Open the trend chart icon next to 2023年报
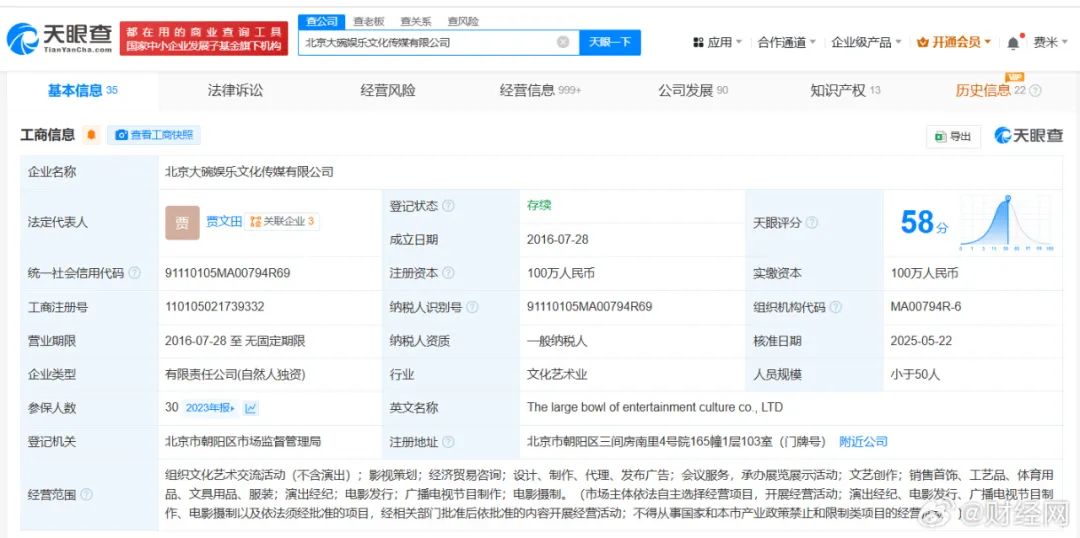 pyautogui.click(x=251, y=408)
